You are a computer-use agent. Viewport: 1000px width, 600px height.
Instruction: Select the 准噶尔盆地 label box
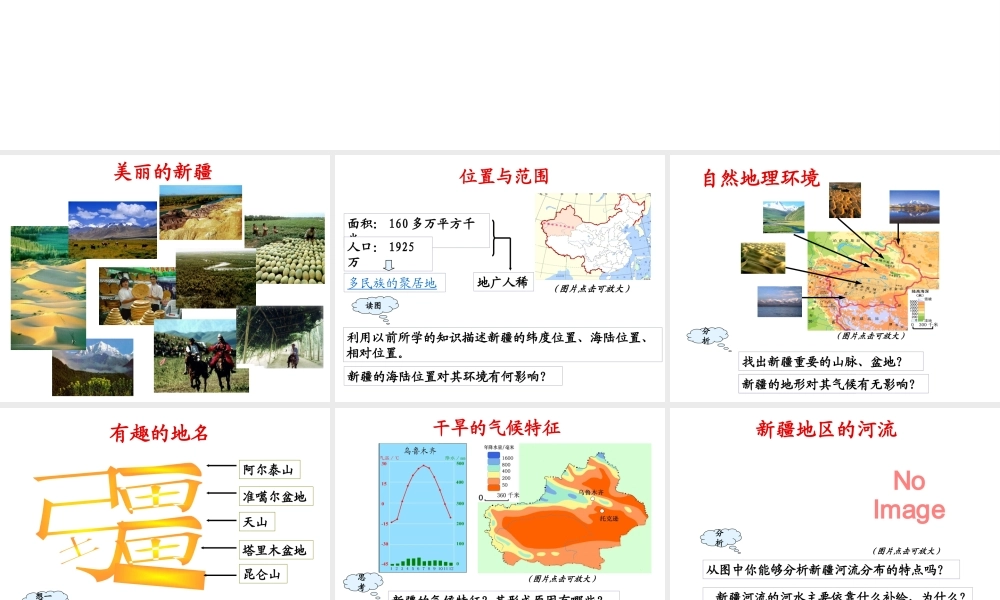point(276,496)
